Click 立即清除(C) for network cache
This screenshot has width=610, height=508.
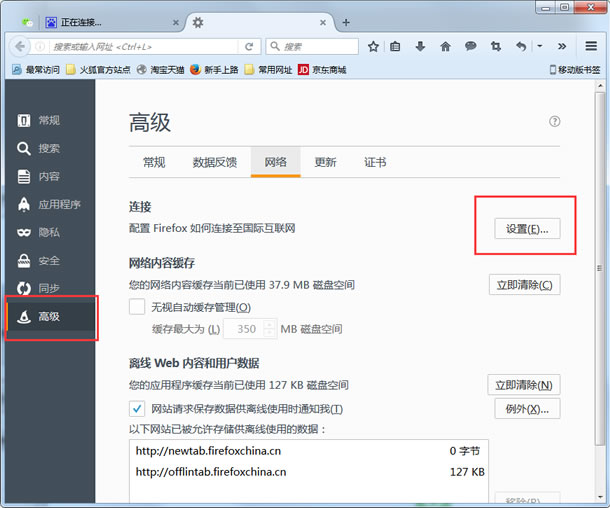(x=524, y=285)
